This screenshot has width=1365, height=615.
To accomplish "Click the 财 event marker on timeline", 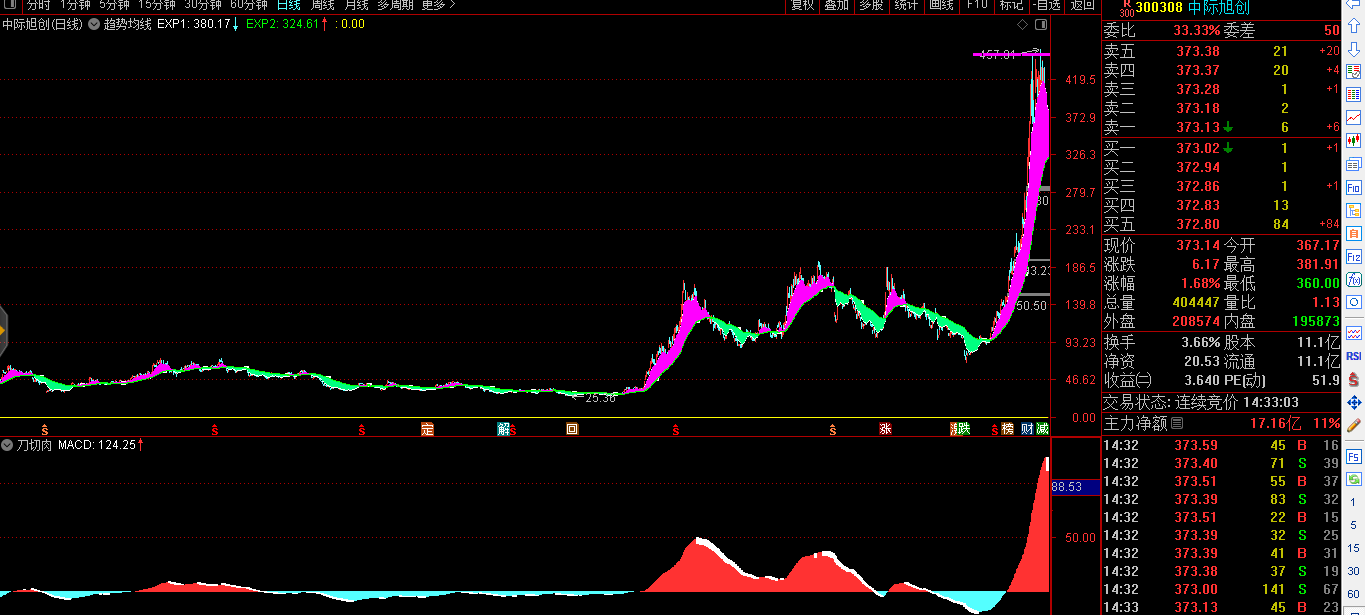I will (1027, 430).
